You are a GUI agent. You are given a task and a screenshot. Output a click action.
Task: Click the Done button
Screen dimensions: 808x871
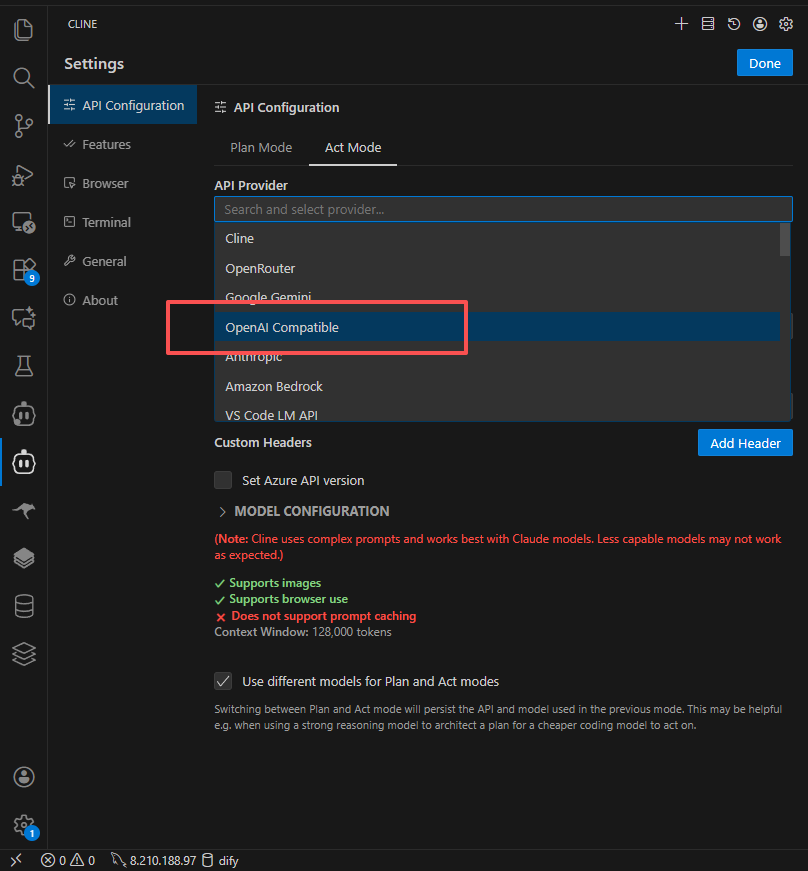point(764,62)
